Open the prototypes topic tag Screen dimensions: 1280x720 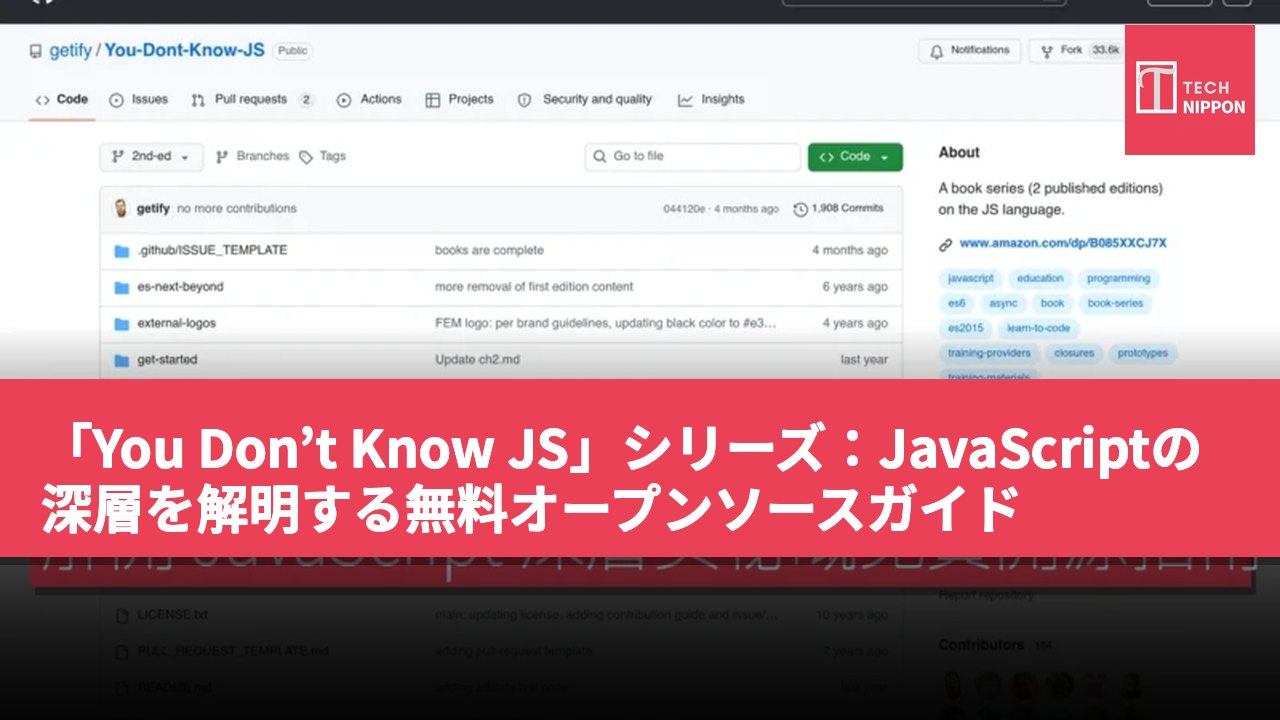pos(1143,353)
